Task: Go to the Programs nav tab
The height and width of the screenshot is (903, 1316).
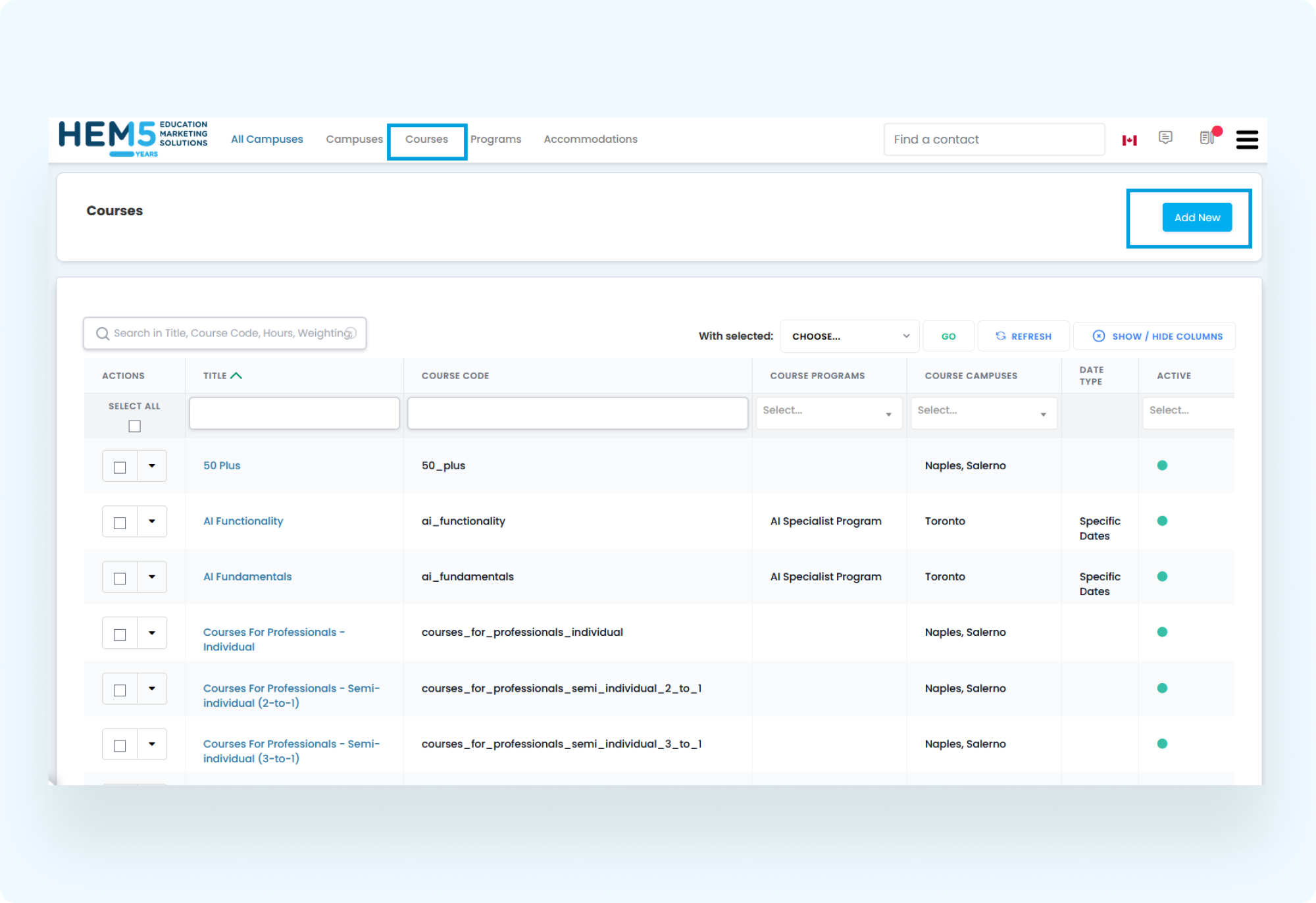Action: [495, 140]
